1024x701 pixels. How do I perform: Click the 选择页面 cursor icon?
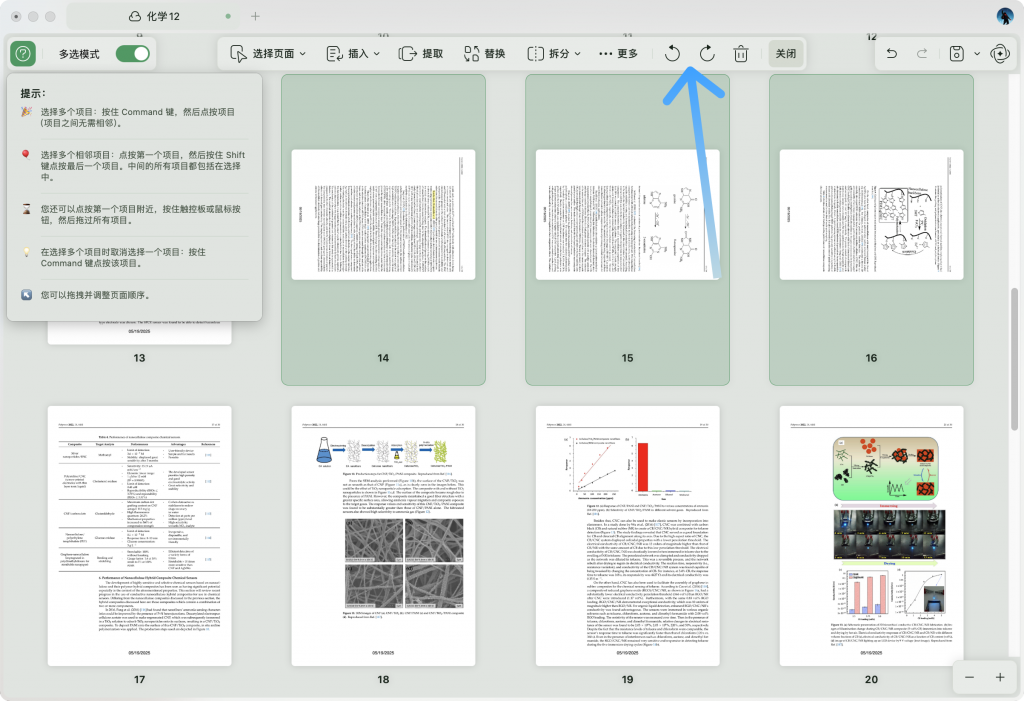point(238,54)
